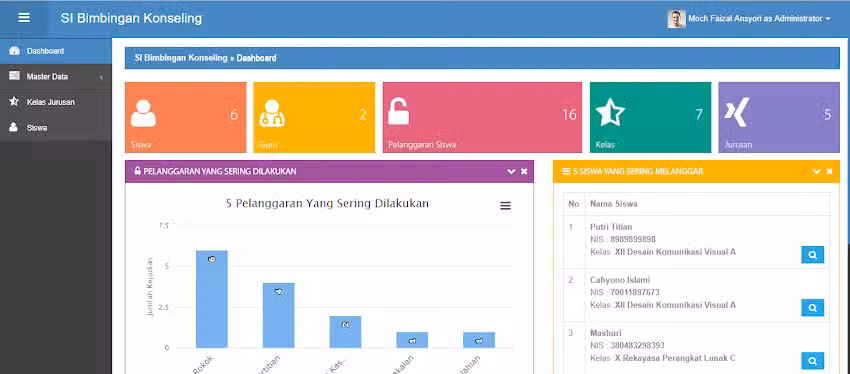The width and height of the screenshot is (850, 374).
Task: Click the half-star icon on Kelas card
Action: point(610,113)
